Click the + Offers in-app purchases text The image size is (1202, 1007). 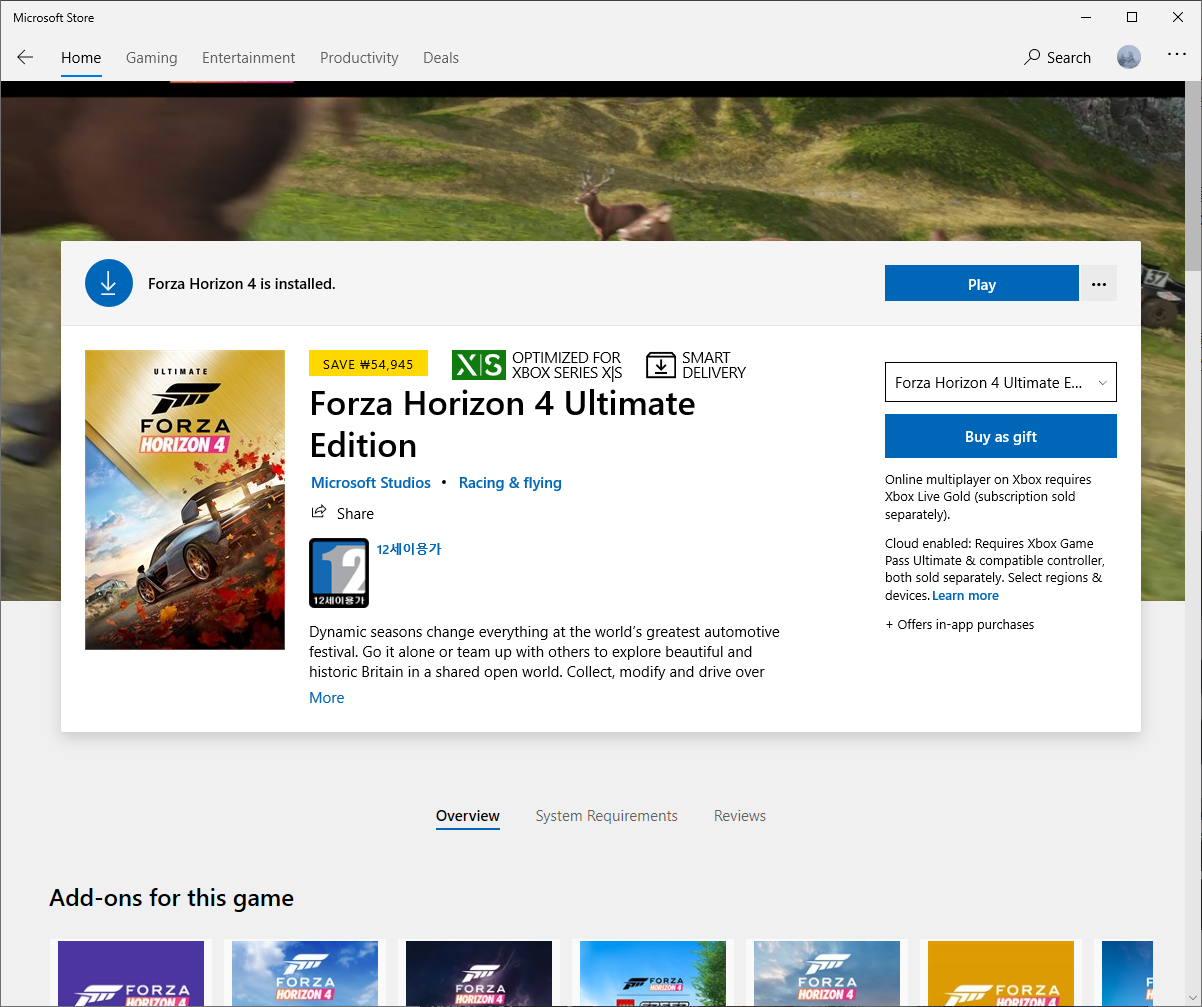(x=960, y=625)
